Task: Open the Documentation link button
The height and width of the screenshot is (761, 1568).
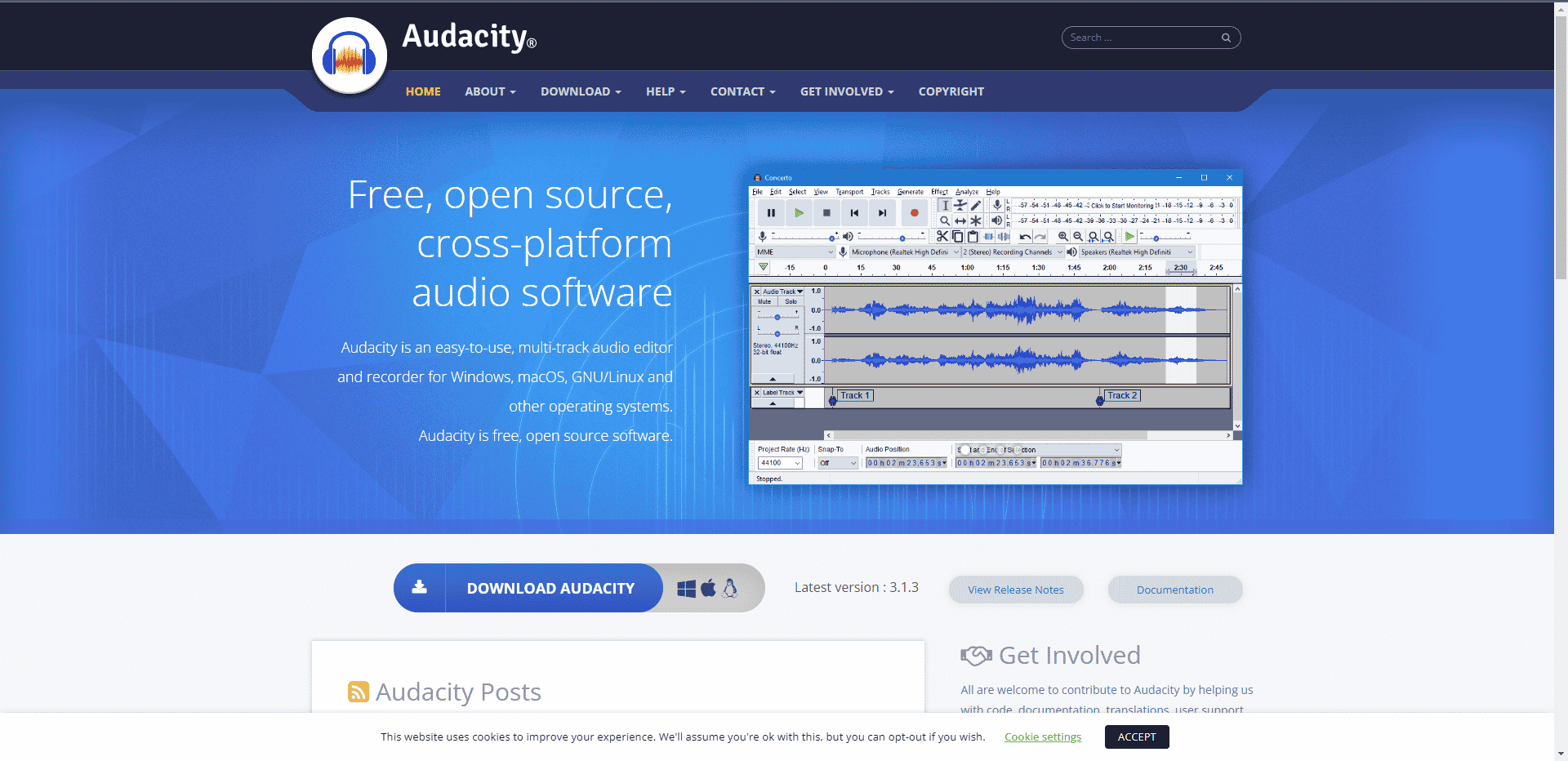Action: pyautogui.click(x=1174, y=590)
